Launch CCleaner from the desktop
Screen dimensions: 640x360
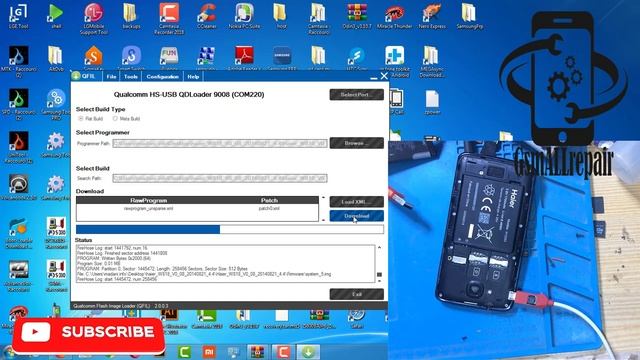pyautogui.click(x=207, y=16)
